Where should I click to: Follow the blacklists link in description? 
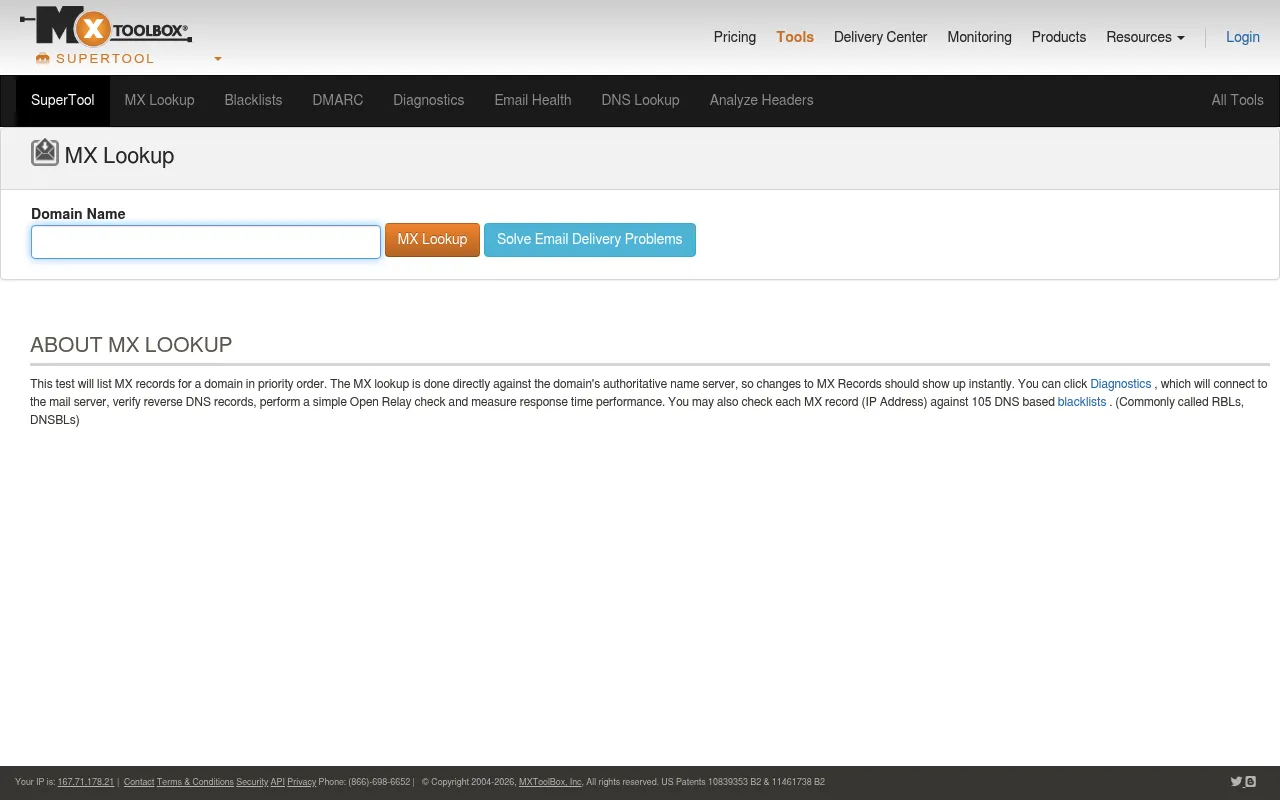point(1082,402)
